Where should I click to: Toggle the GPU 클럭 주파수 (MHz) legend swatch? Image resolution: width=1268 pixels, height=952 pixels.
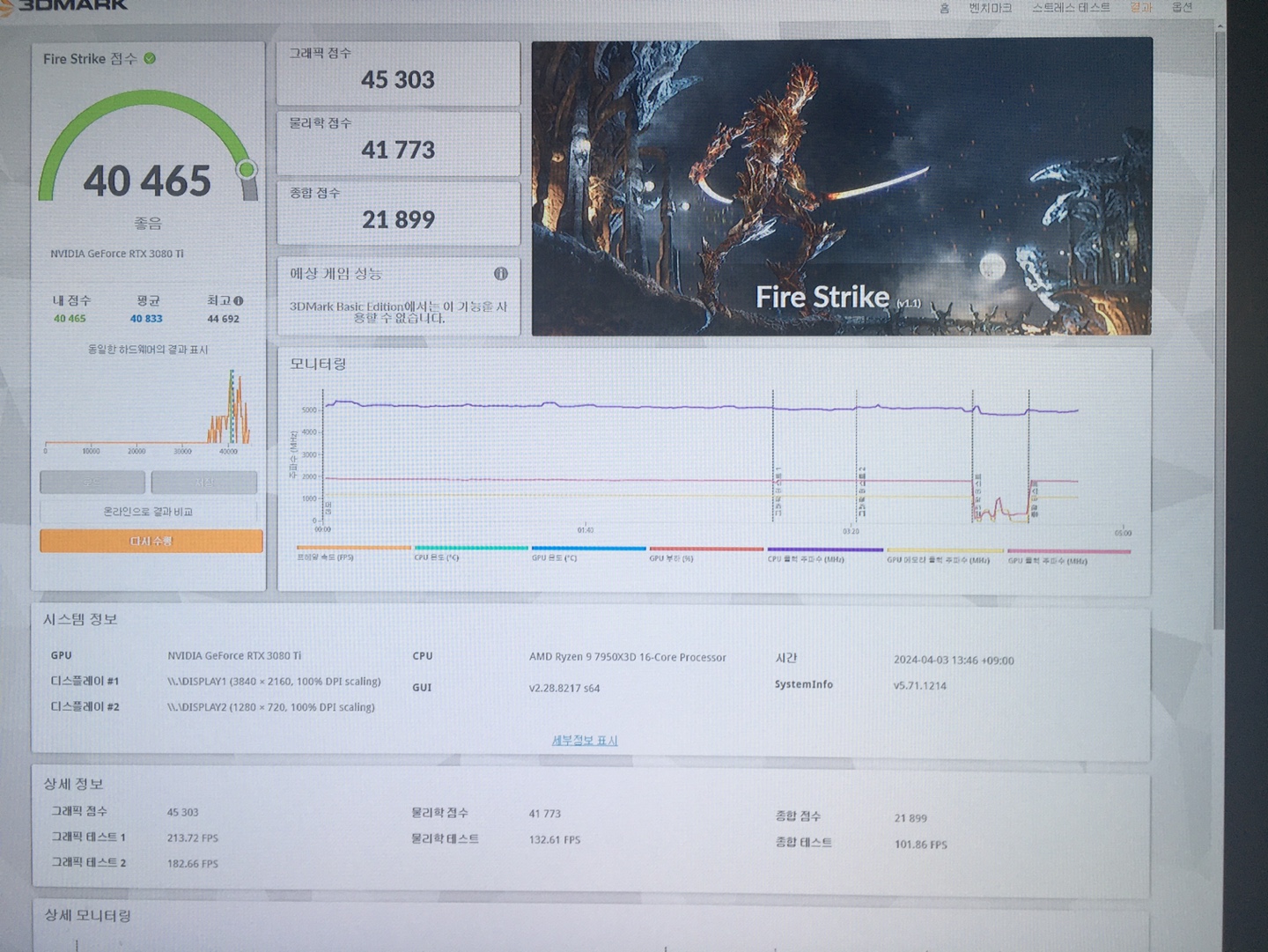[x=1069, y=552]
